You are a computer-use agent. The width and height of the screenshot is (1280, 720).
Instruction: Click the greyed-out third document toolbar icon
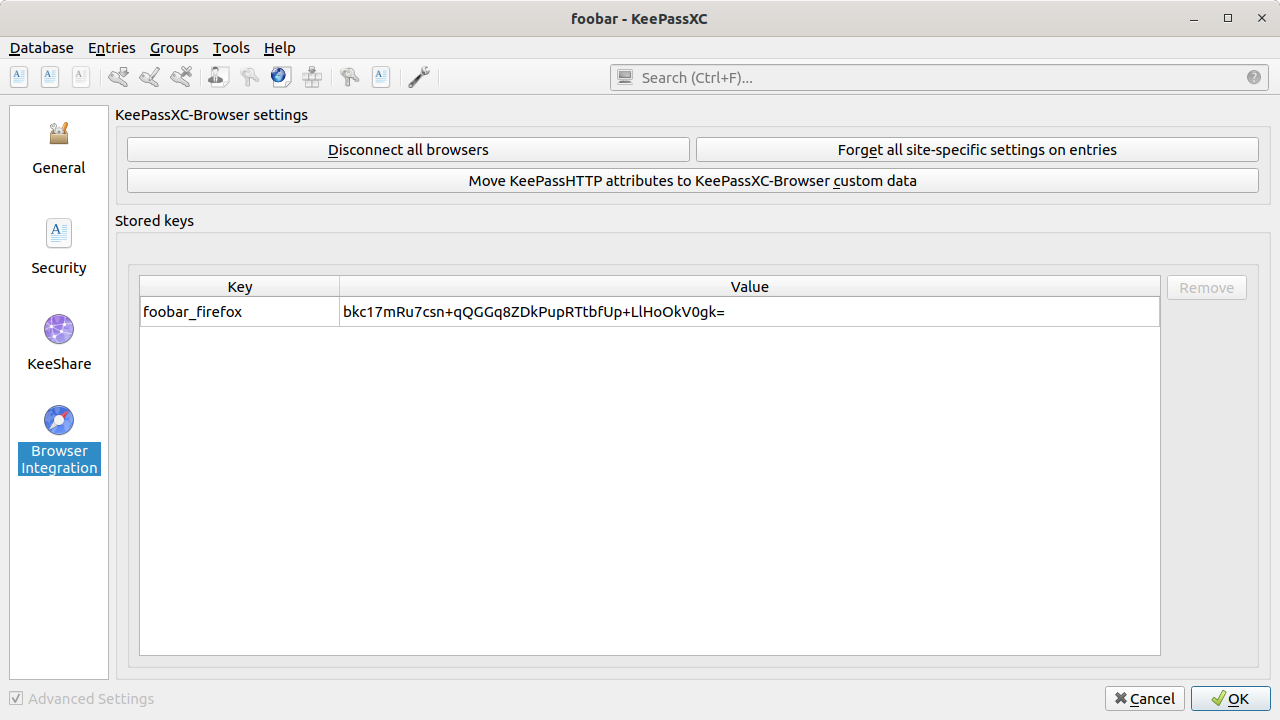click(81, 77)
